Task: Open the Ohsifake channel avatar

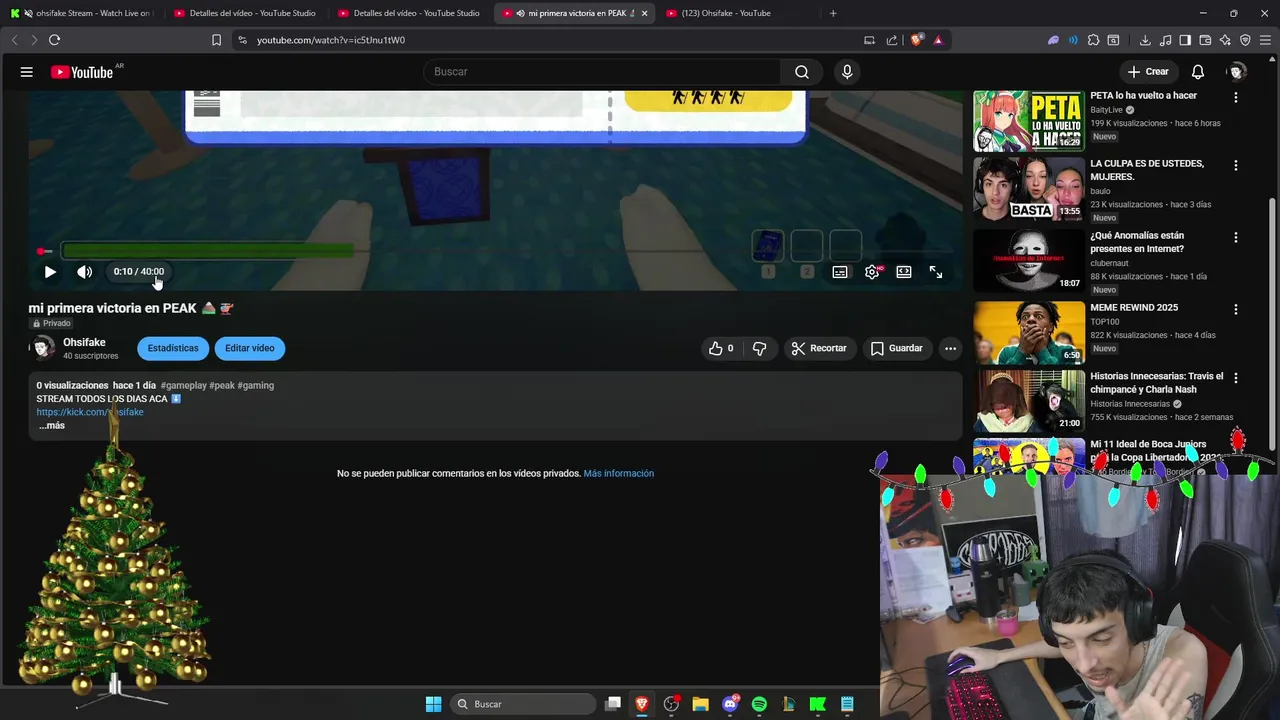Action: click(x=43, y=348)
